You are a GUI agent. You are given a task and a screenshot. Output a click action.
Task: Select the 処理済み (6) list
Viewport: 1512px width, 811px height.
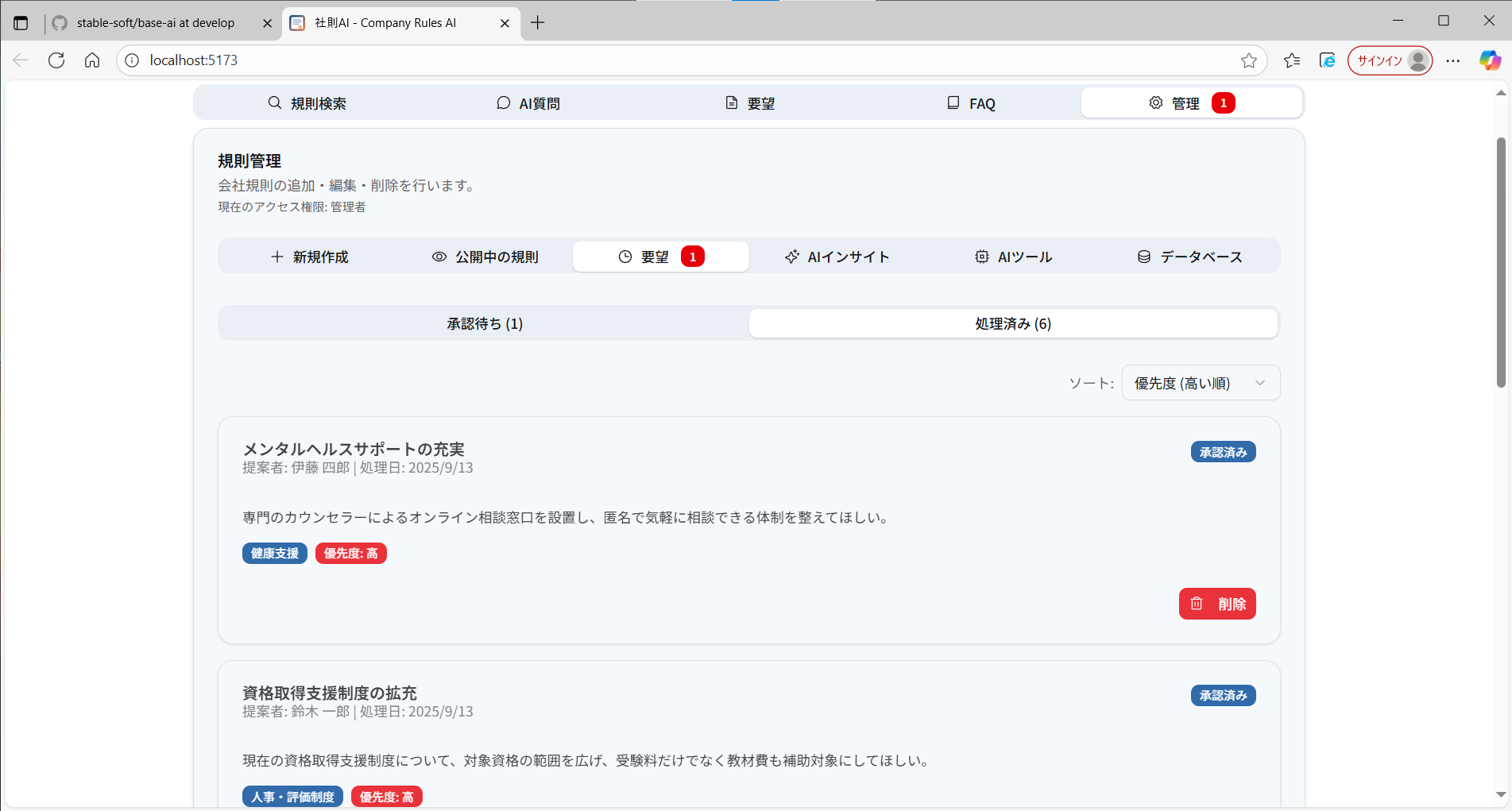[1013, 323]
